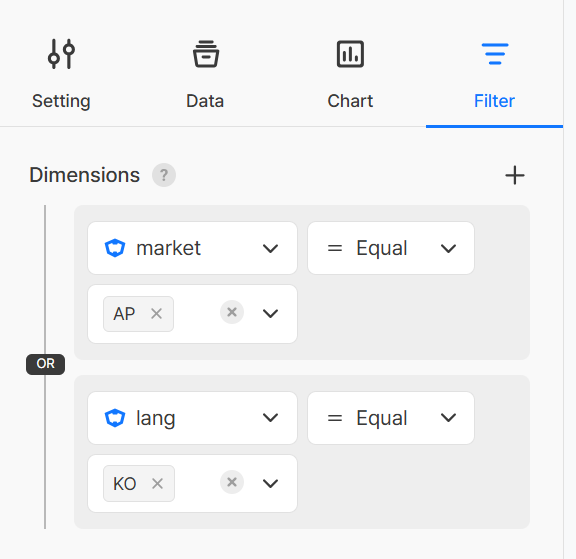The image size is (576, 559).
Task: Switch to the Chart tab label
Action: tap(350, 101)
